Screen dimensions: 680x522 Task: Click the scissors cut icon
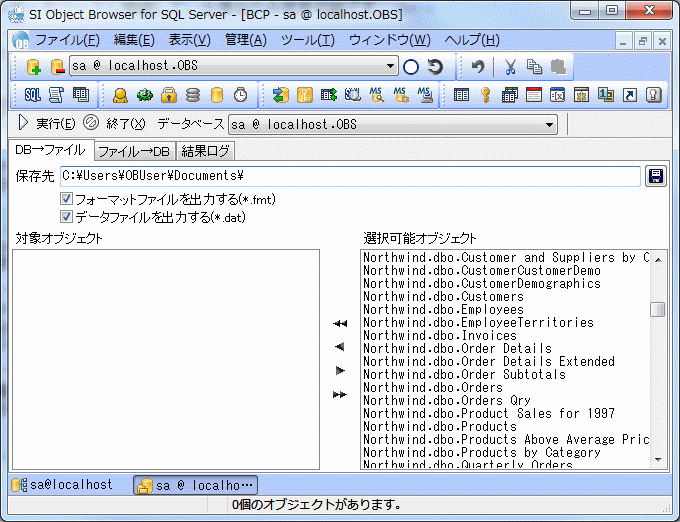coord(510,67)
